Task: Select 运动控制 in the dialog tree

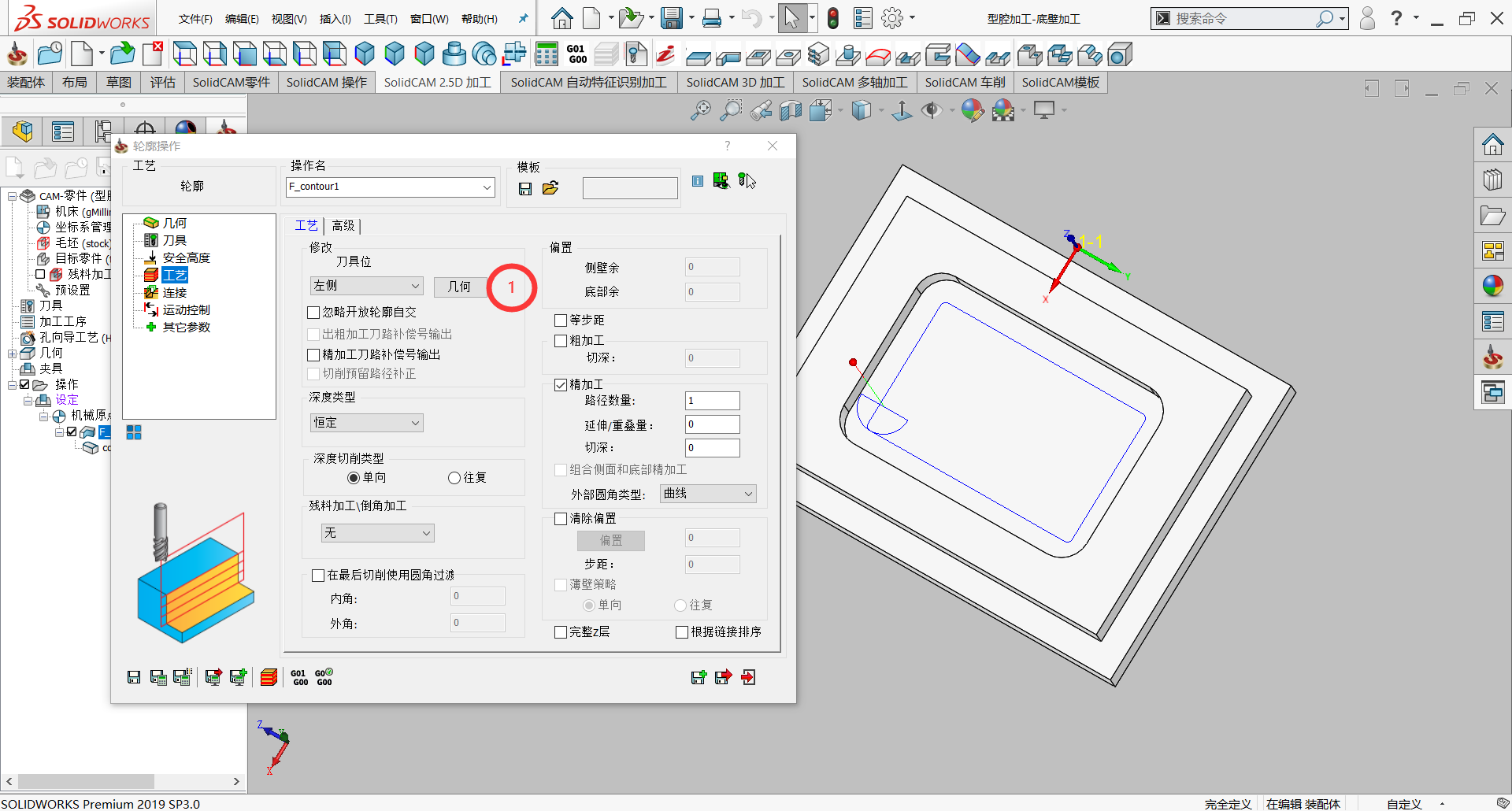Action: pyautogui.click(x=187, y=310)
